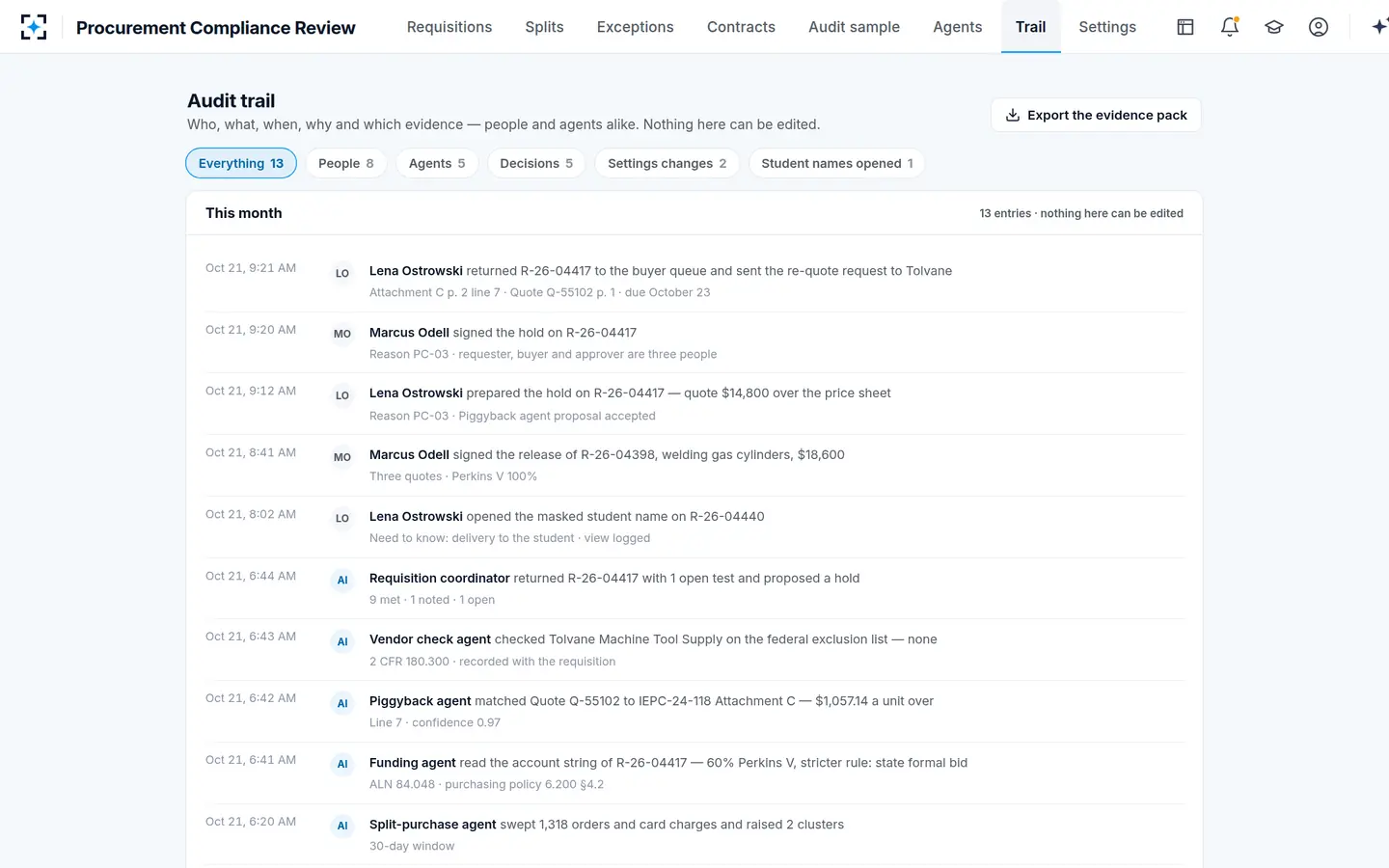Click the 13 entries note
The image size is (1389, 868).
coord(1081,213)
